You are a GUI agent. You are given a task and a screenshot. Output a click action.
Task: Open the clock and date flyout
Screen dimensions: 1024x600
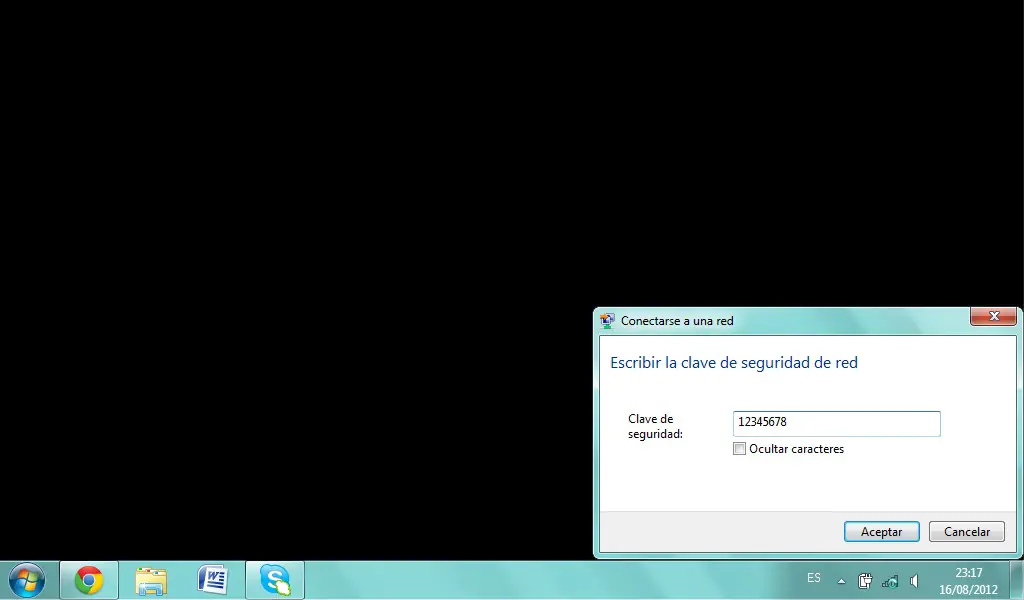click(968, 580)
